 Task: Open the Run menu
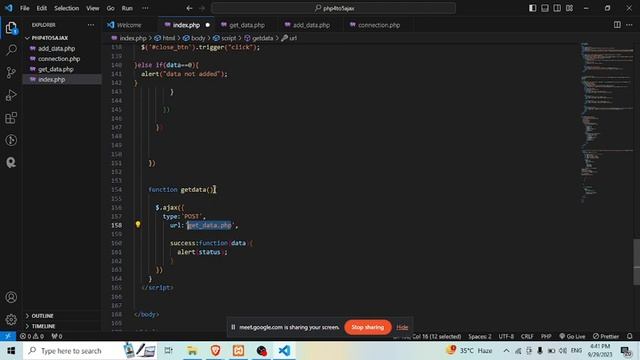click(127, 8)
